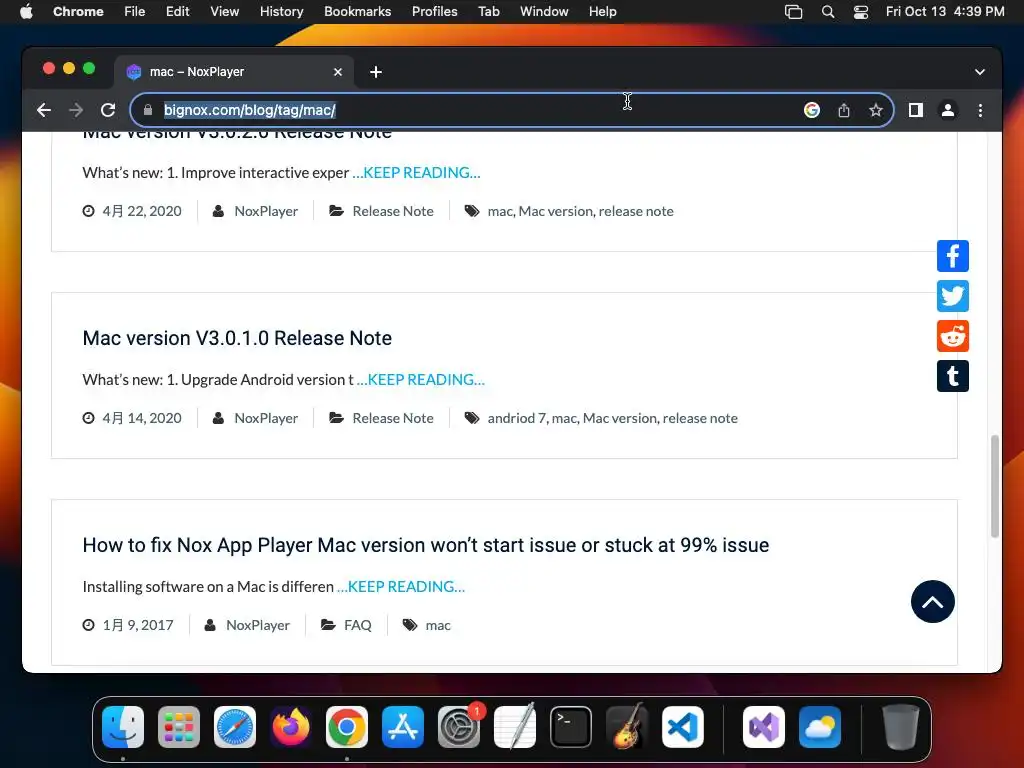Share page on Twitter
1024x768 pixels.
(952, 296)
